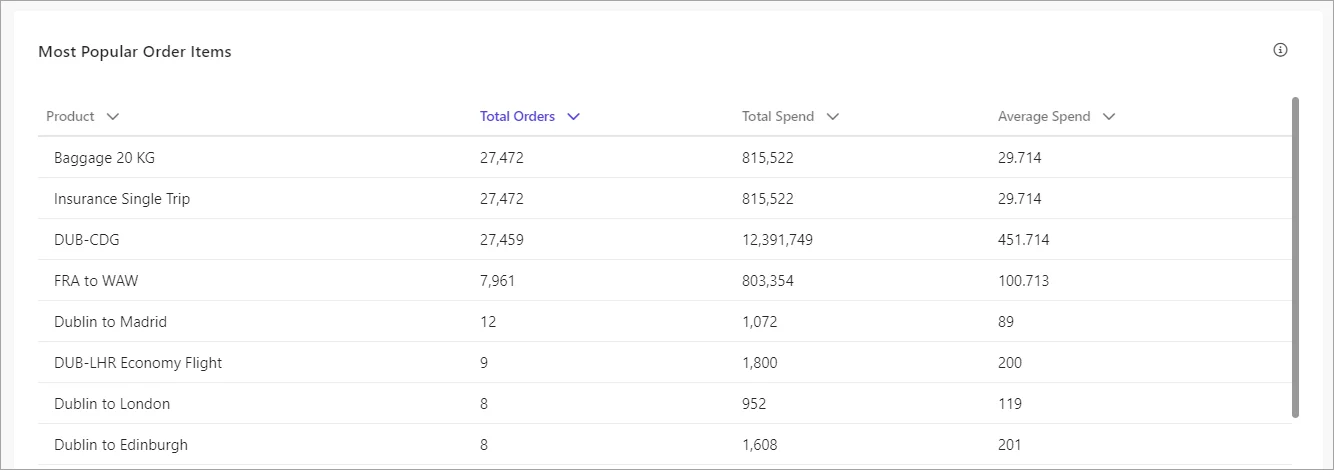Select the Dublin to London product cell
The height and width of the screenshot is (470, 1334).
[x=112, y=404]
